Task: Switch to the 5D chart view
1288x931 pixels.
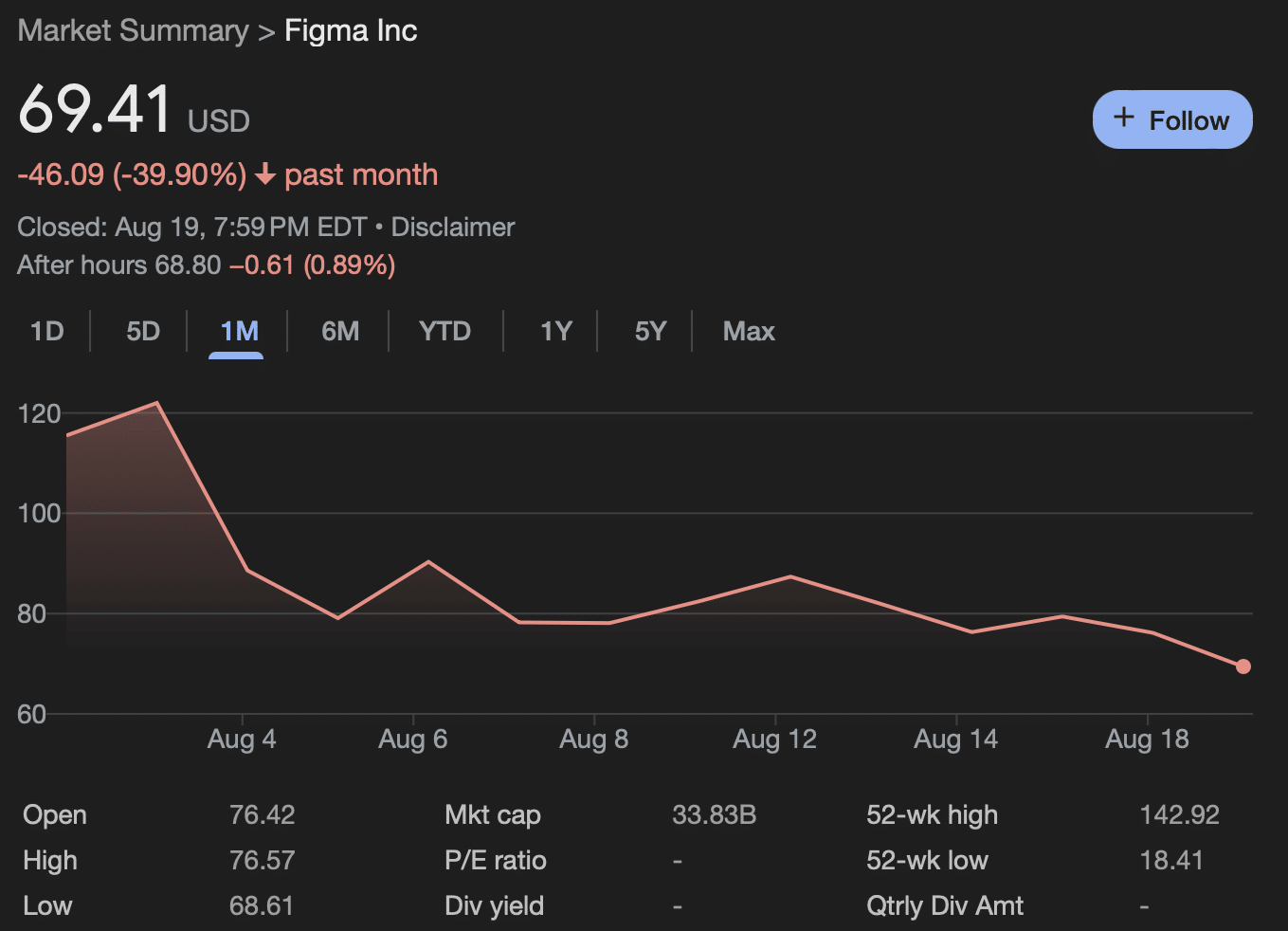Action: [x=142, y=331]
